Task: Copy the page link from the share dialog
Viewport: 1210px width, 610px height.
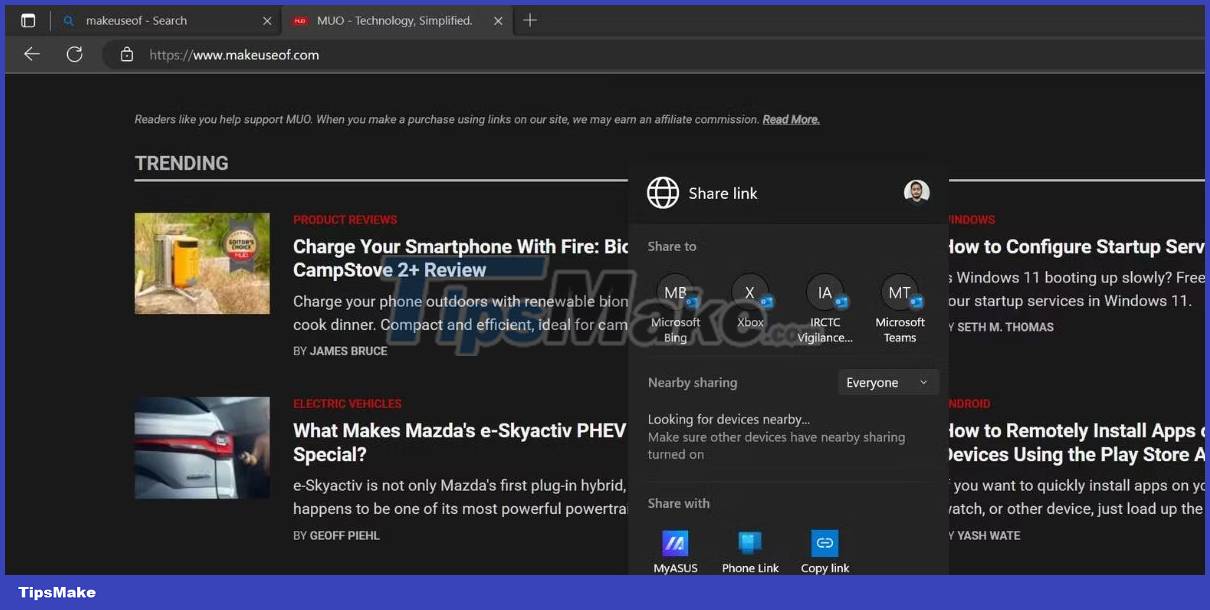Action: [x=824, y=542]
